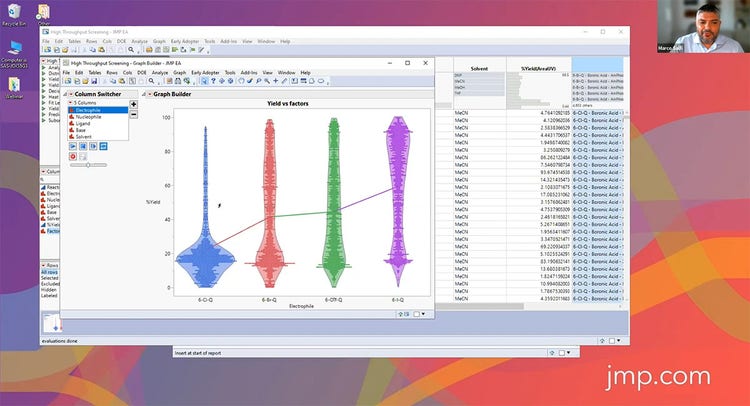The image size is (750, 406).
Task: Open the 5 Columns red triangle menu
Action: tap(71, 103)
